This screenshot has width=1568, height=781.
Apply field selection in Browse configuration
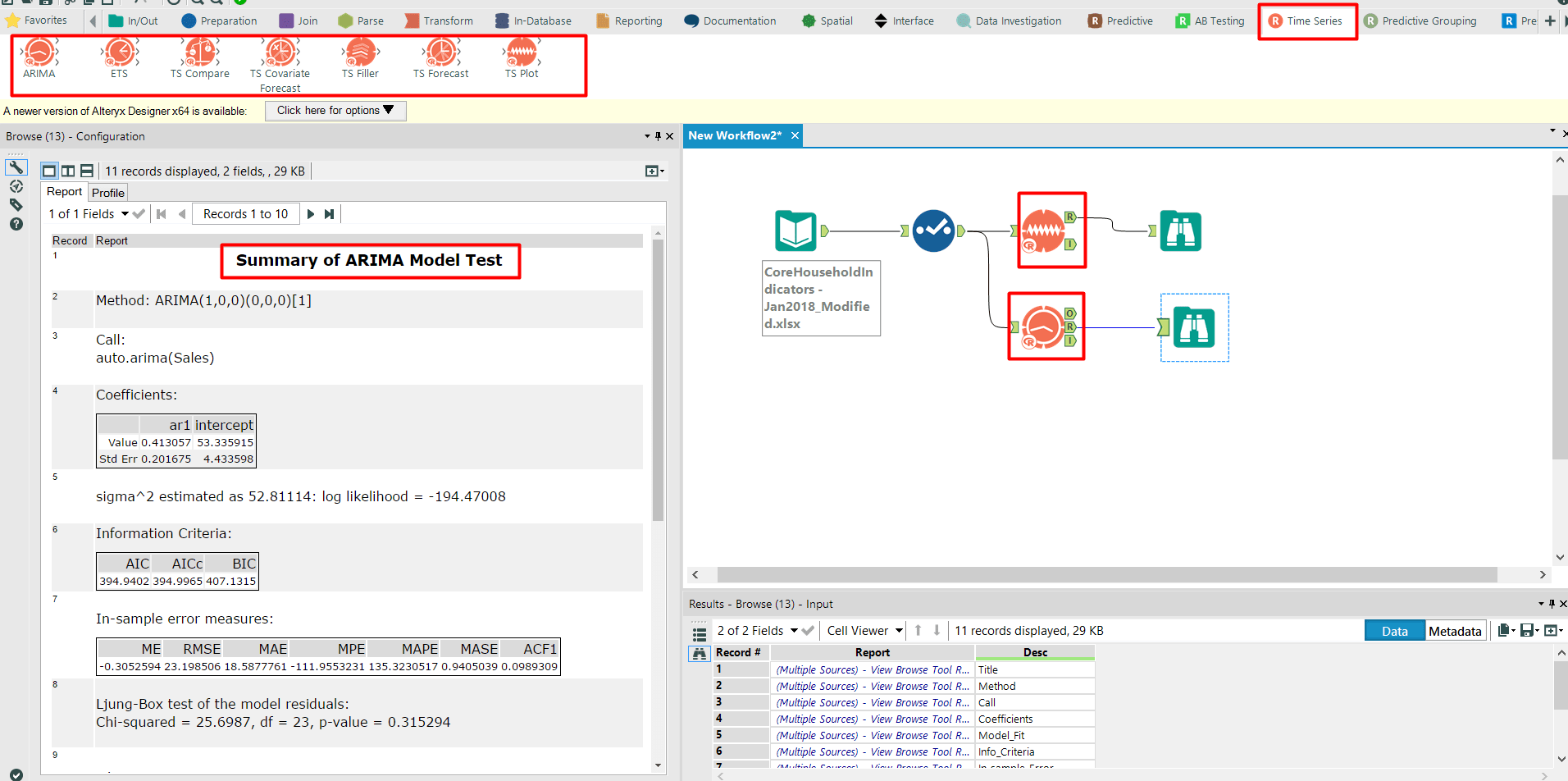coord(139,214)
